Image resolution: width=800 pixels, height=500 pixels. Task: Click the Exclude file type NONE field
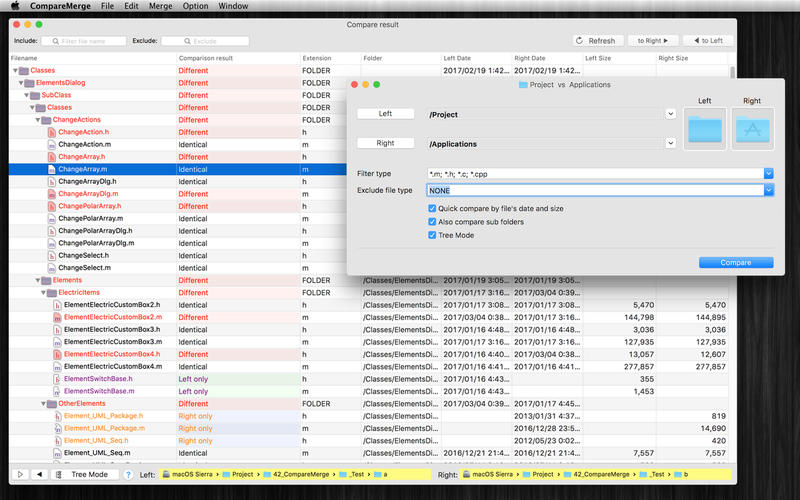coord(595,190)
